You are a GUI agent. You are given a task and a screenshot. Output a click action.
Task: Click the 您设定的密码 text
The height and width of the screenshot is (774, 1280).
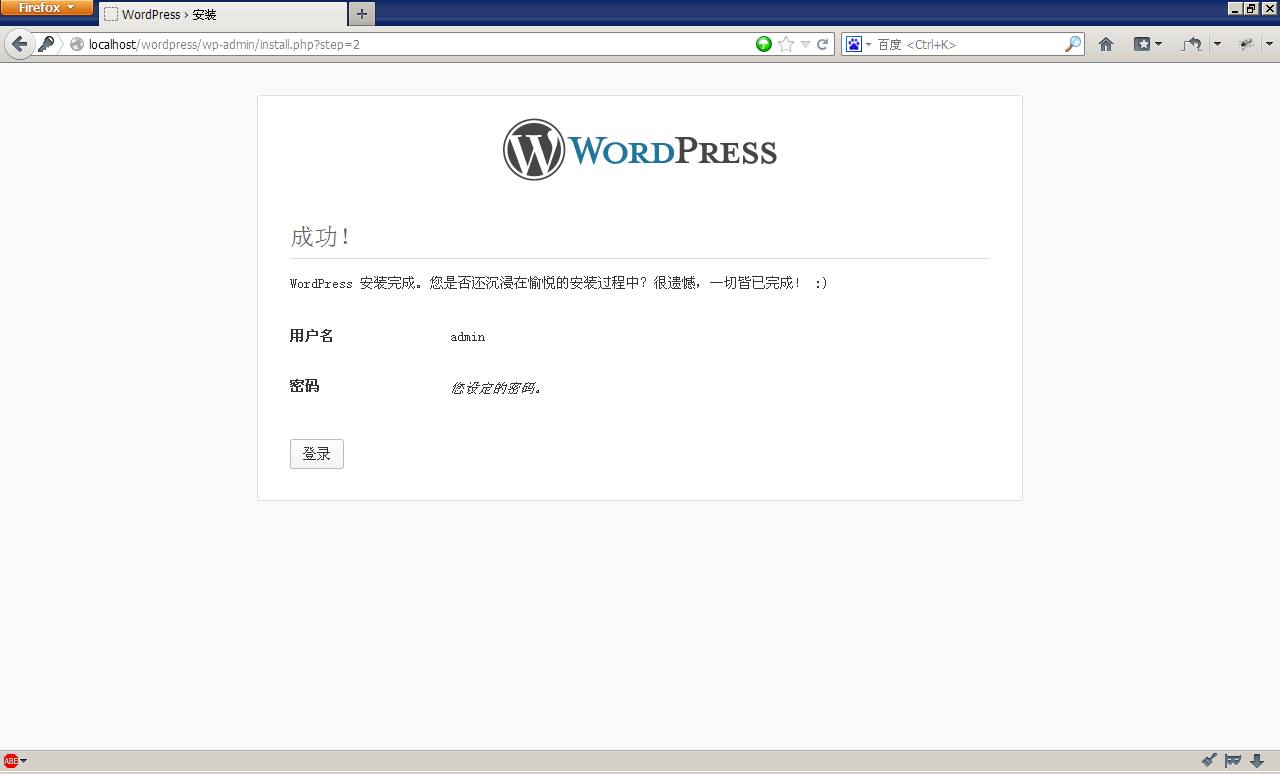coord(496,388)
